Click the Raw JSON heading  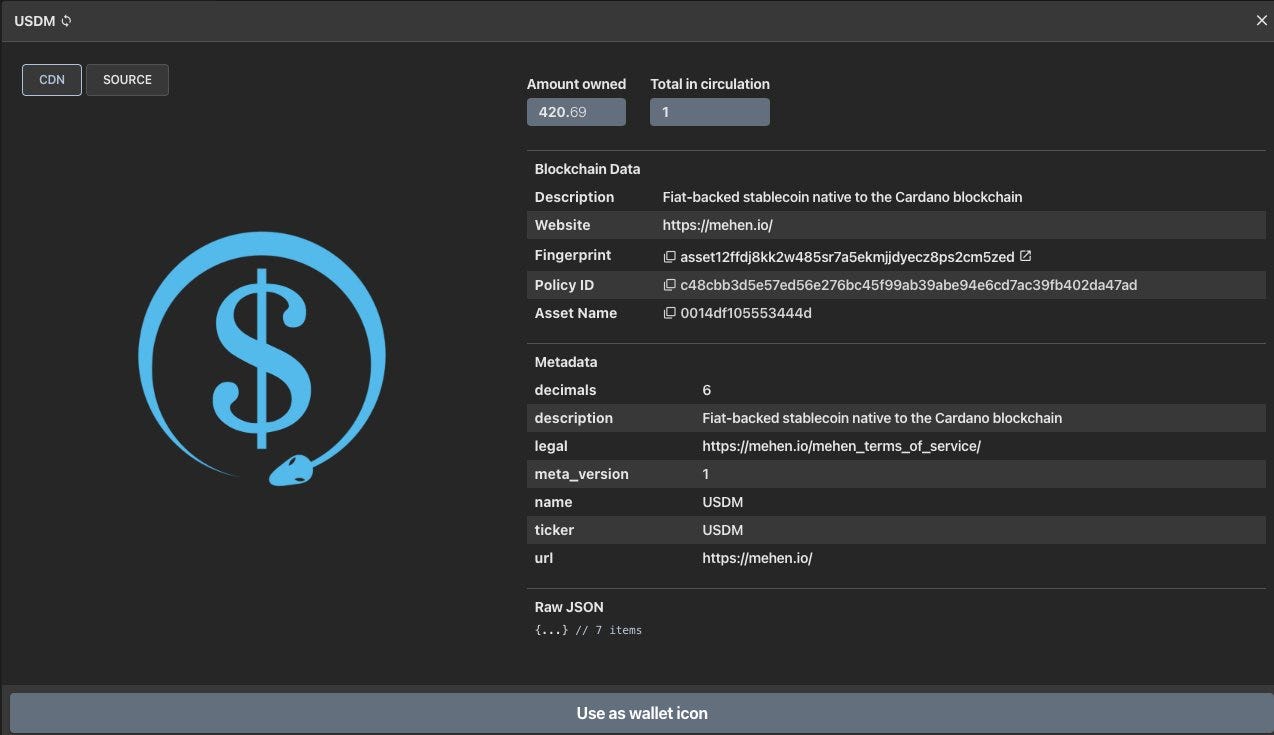tap(569, 607)
